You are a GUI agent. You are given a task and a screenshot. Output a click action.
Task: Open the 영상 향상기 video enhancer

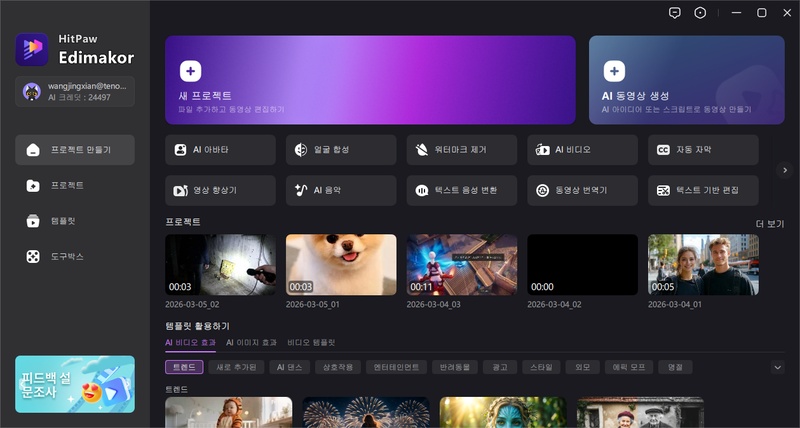pos(220,191)
